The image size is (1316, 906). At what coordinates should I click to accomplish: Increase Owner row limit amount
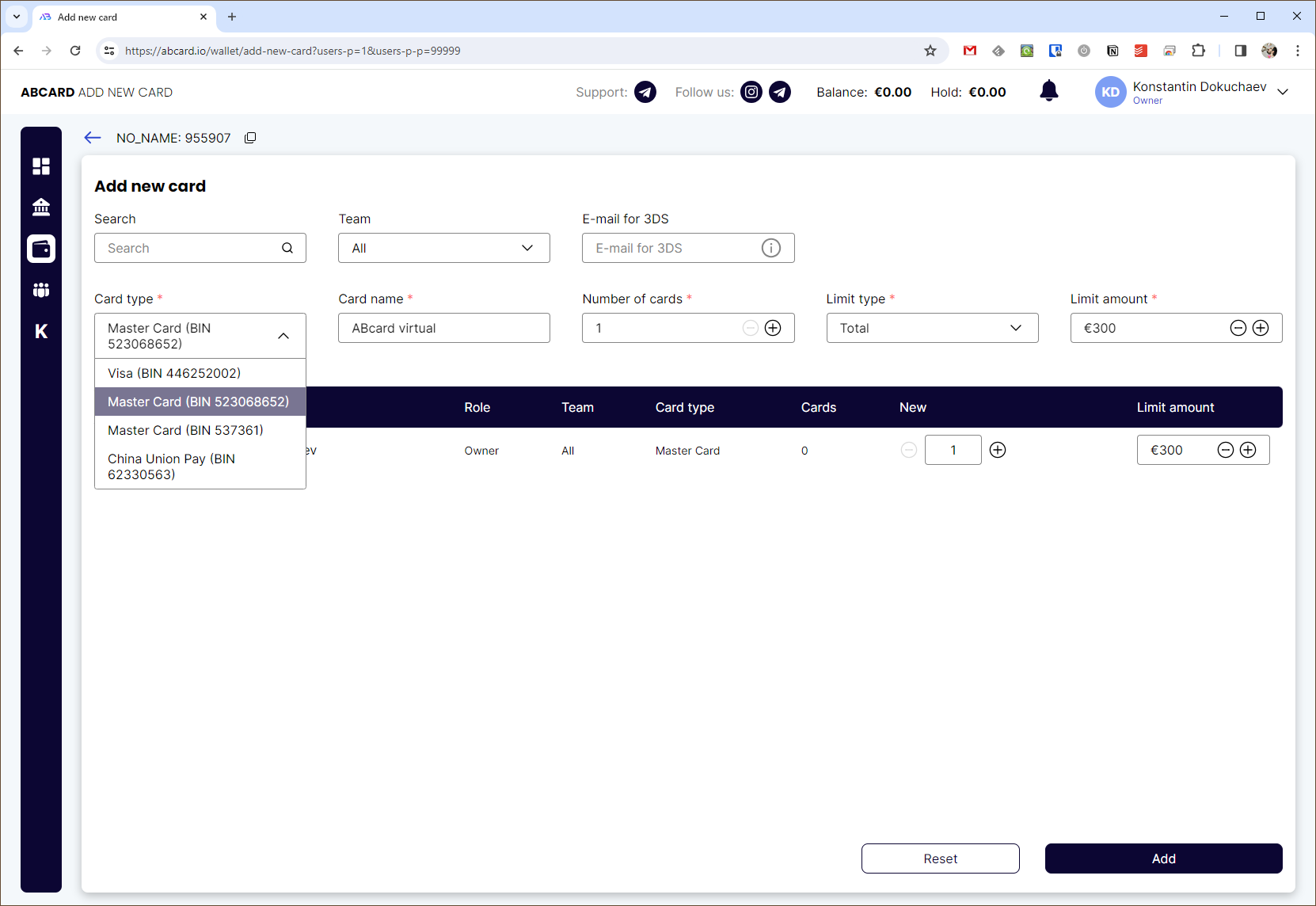point(1248,450)
